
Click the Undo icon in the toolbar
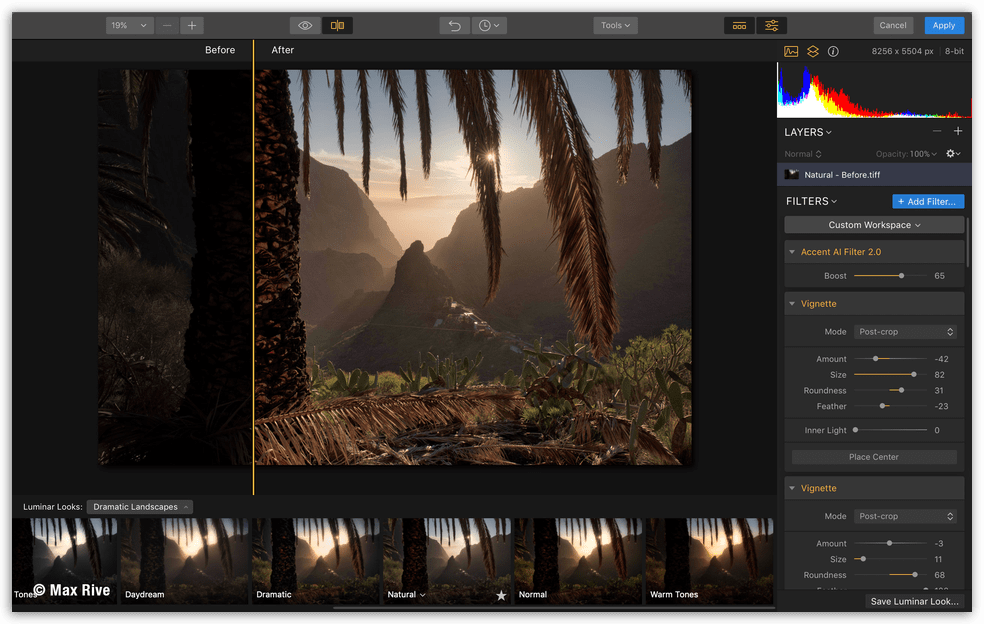click(457, 25)
